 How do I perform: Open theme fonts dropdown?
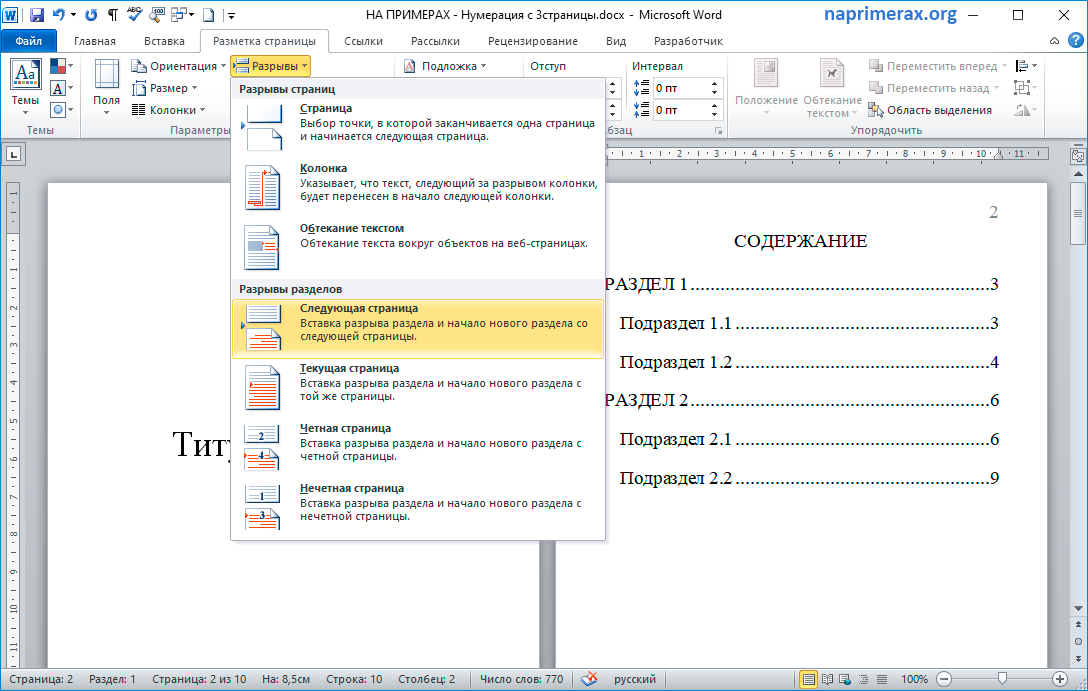[62, 88]
